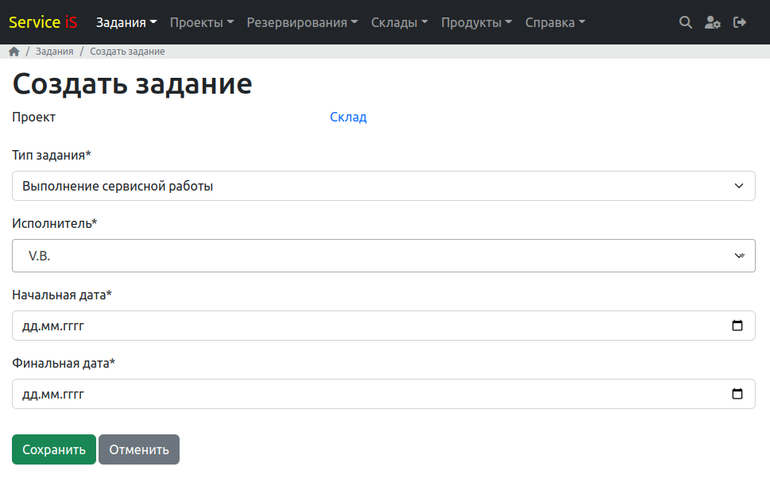Open the Склады menu
770x482 pixels.
[x=399, y=23]
